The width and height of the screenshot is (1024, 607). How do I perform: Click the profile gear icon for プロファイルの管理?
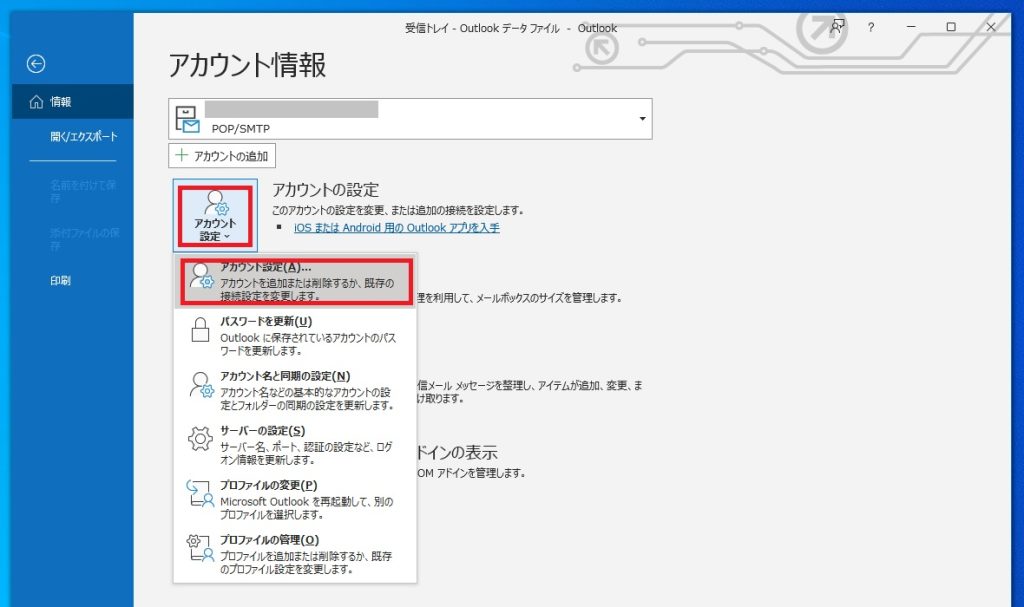coord(200,548)
